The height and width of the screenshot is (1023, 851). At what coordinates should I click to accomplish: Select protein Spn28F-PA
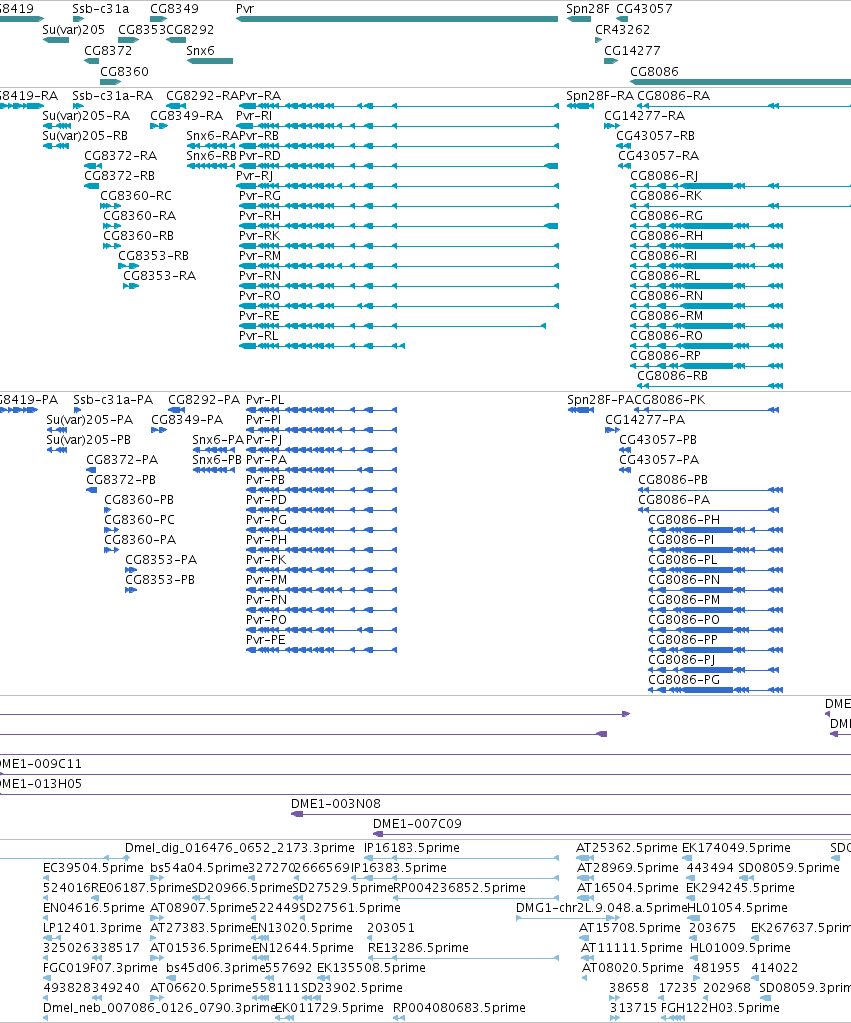pyautogui.click(x=580, y=410)
